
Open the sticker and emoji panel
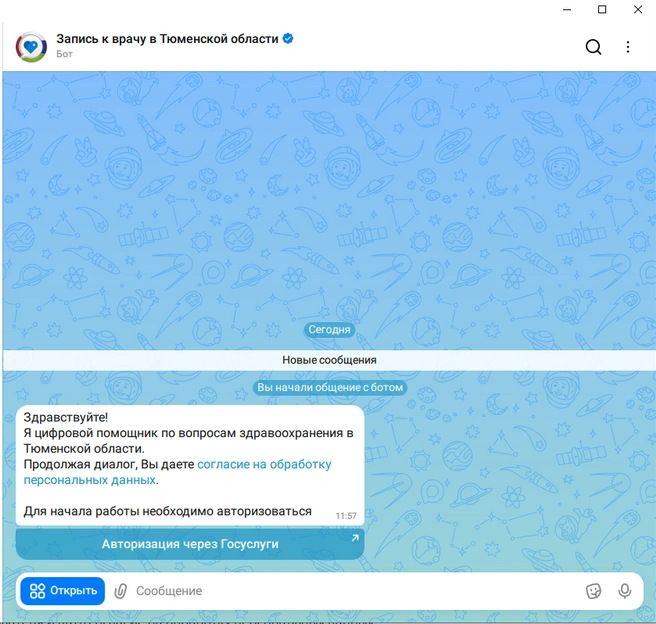tap(593, 591)
